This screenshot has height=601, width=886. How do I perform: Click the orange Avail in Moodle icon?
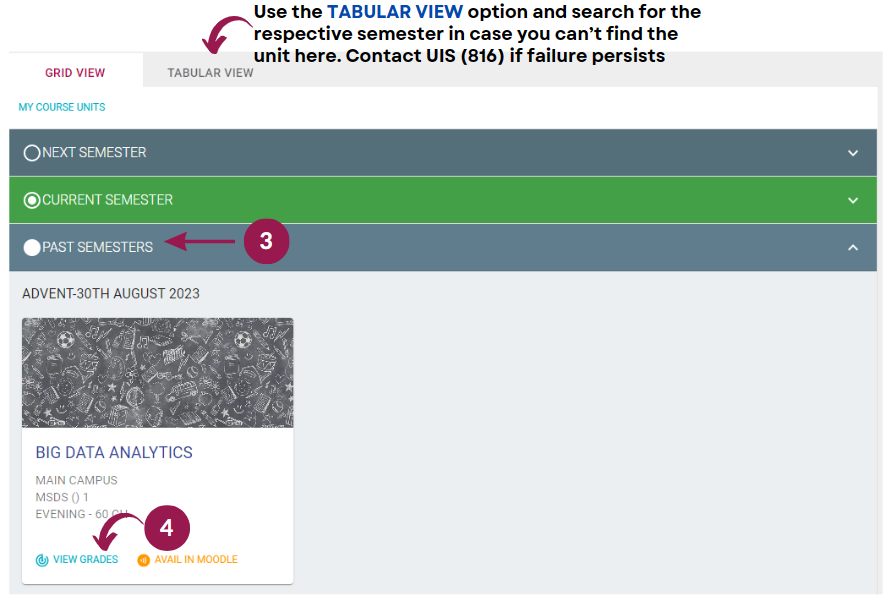(x=144, y=560)
